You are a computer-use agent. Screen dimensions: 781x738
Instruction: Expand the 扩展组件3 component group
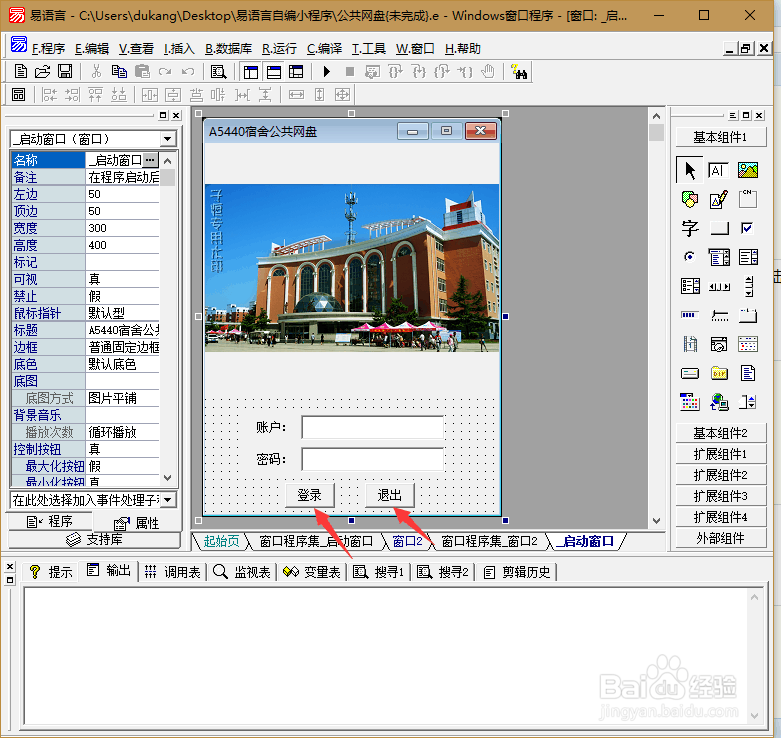tap(720, 495)
